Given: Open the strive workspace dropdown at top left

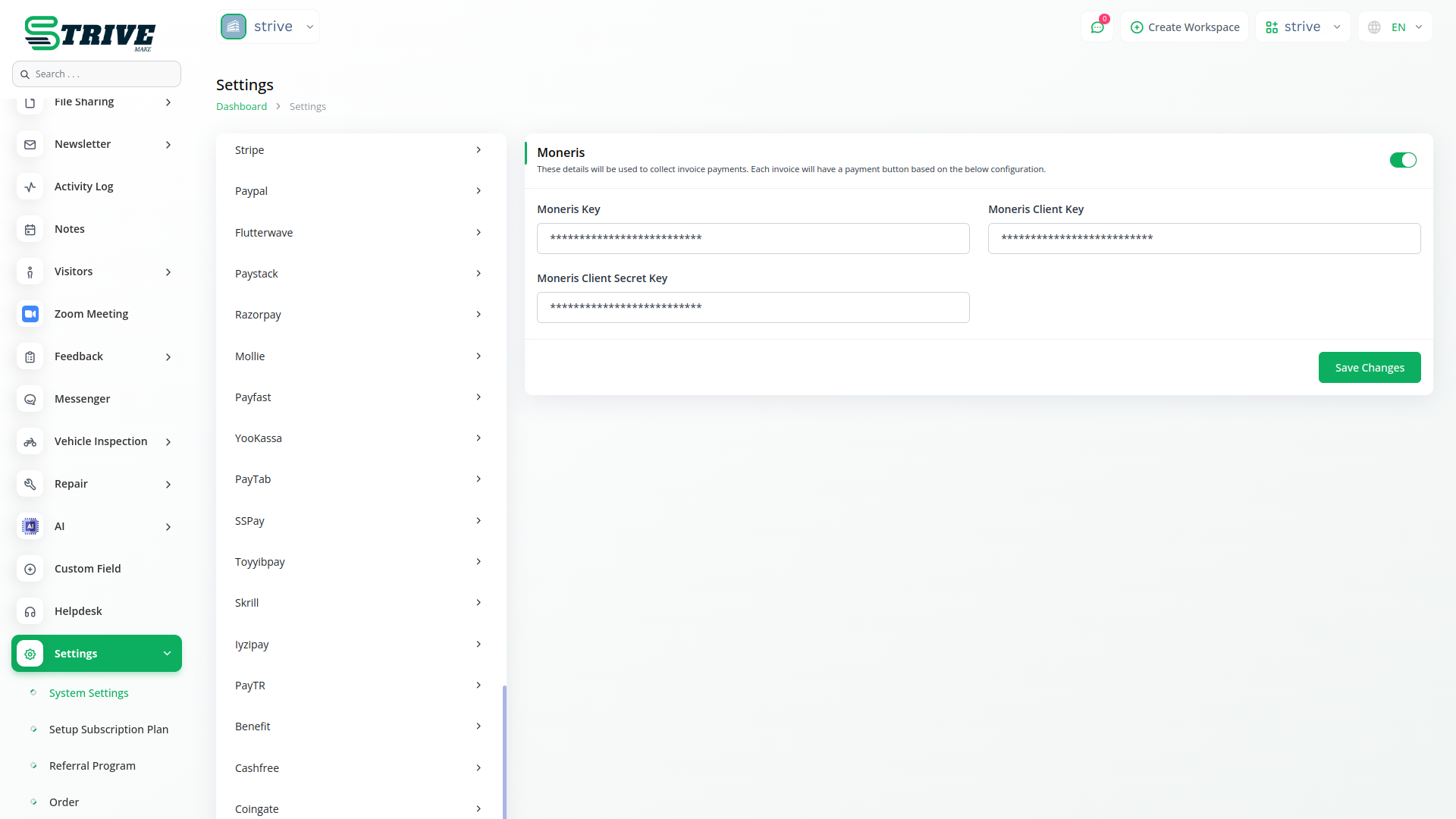Looking at the screenshot, I should pyautogui.click(x=268, y=27).
